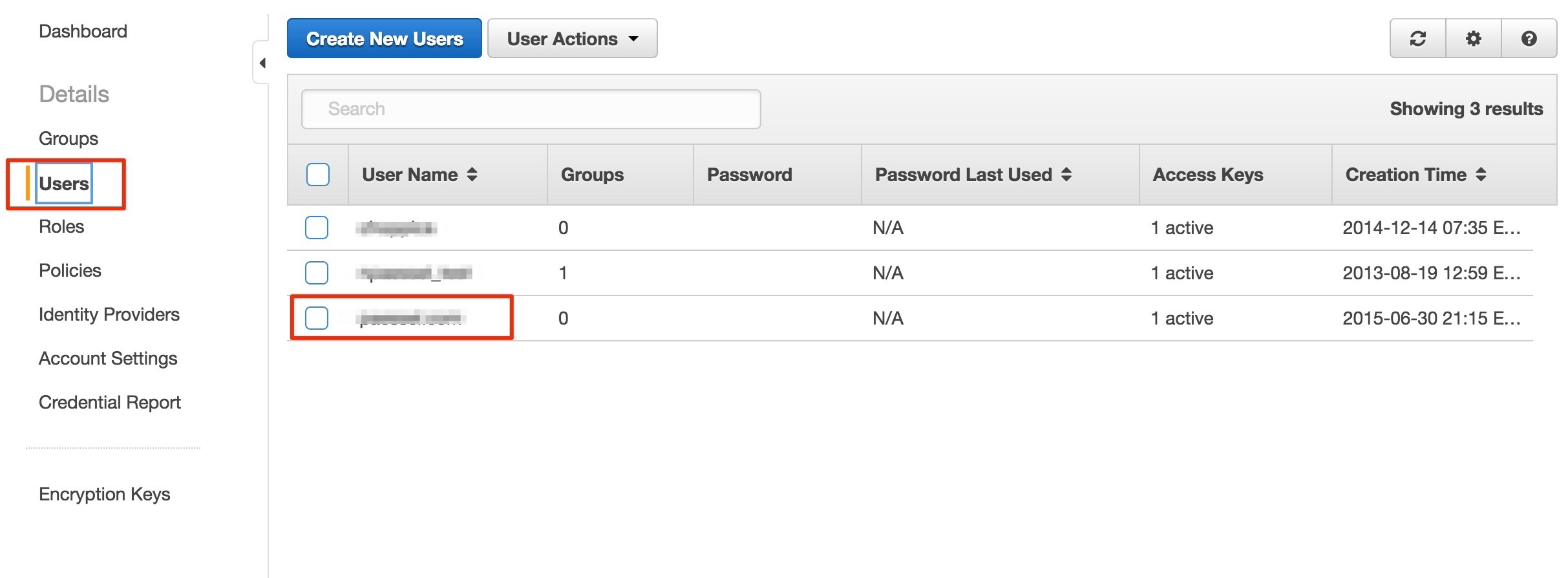1568x578 pixels.
Task: Click '1 active' in the 2015-06-30 row
Action: click(x=1182, y=318)
